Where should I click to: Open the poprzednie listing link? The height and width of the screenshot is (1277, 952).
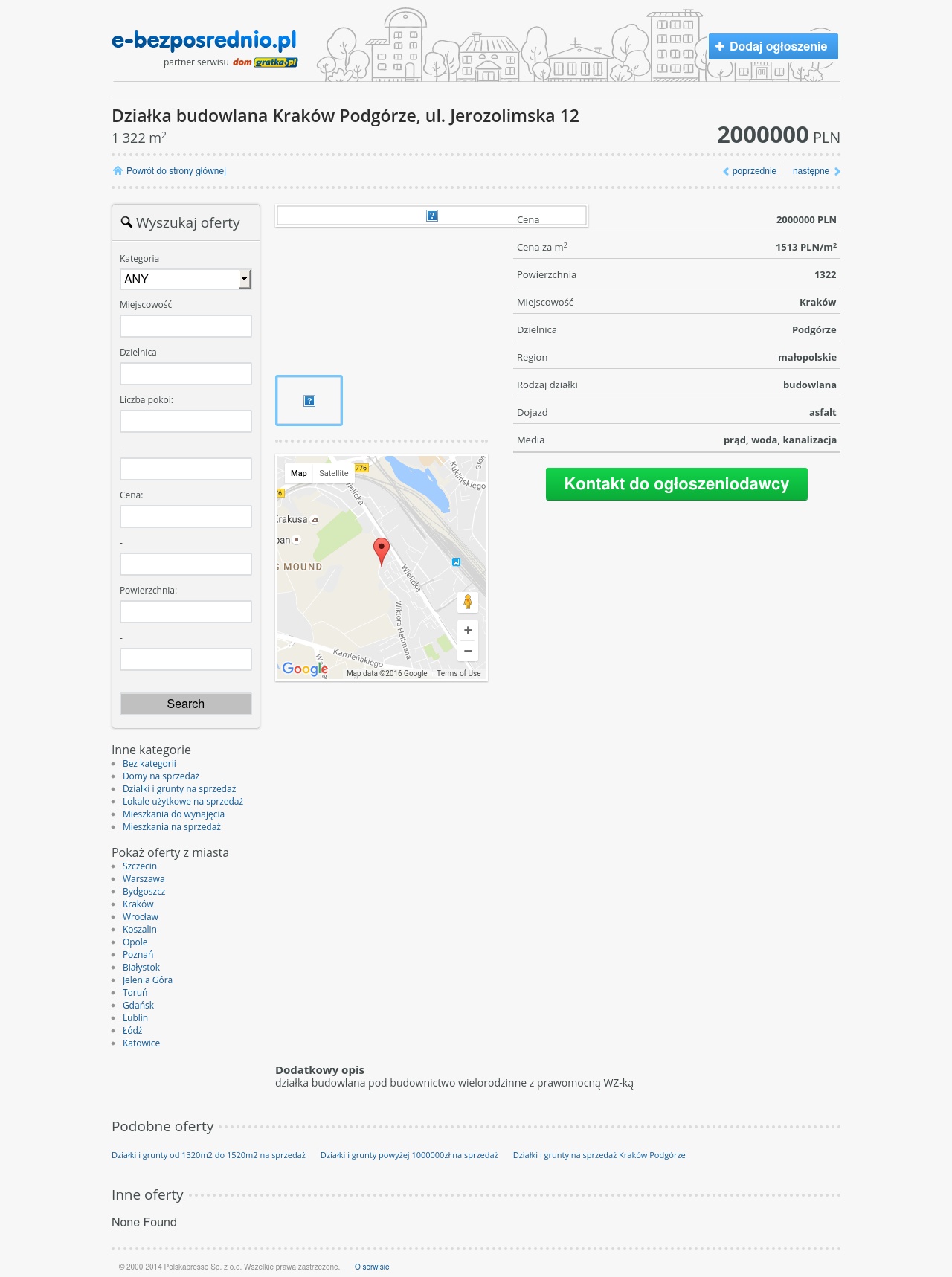pyautogui.click(x=754, y=171)
